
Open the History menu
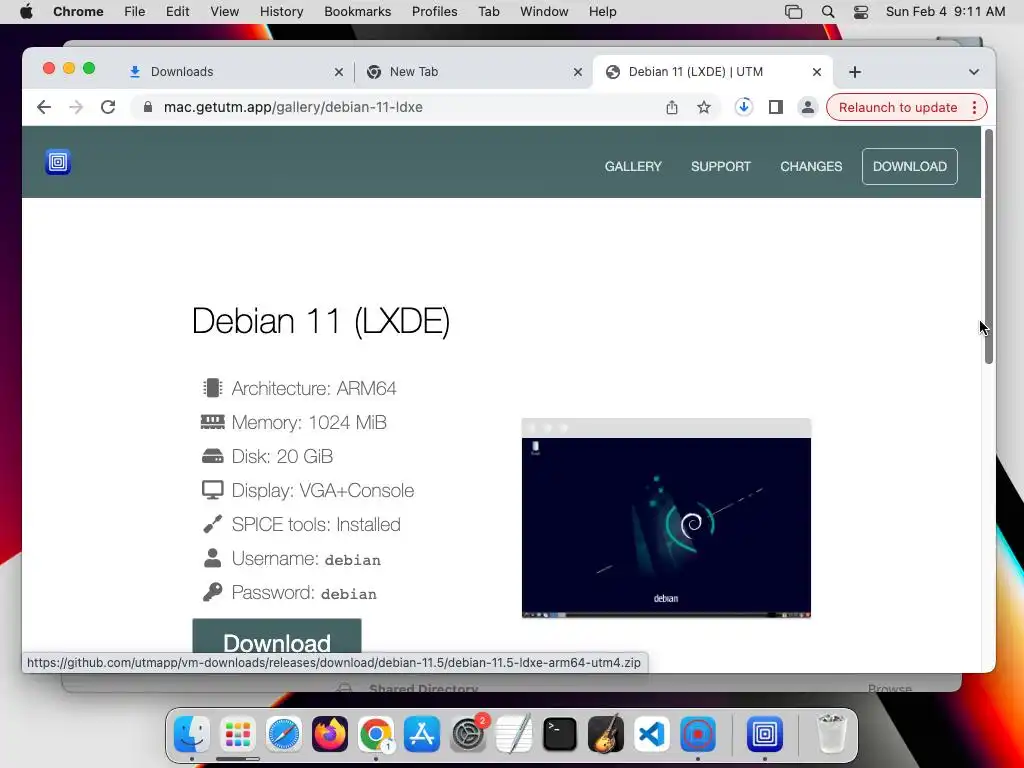click(281, 12)
